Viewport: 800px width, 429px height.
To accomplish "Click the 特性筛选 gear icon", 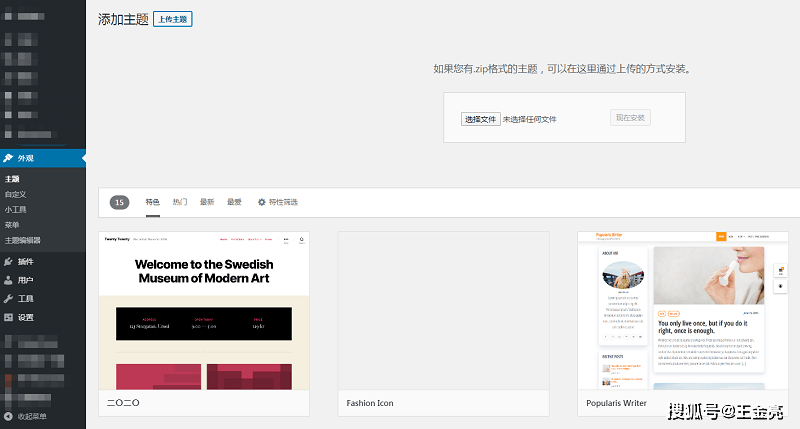I will tap(262, 202).
